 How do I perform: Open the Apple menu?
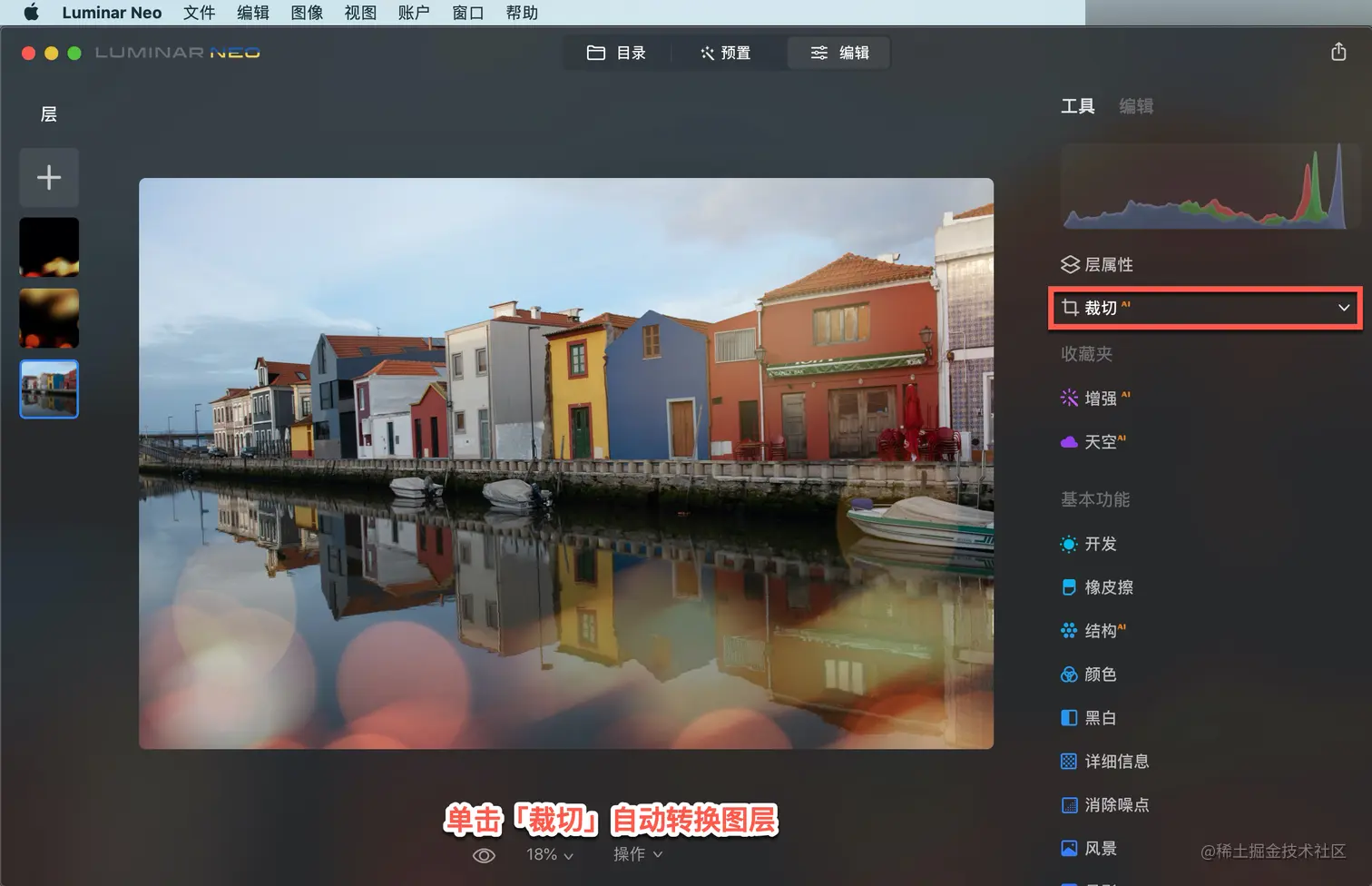click(31, 13)
